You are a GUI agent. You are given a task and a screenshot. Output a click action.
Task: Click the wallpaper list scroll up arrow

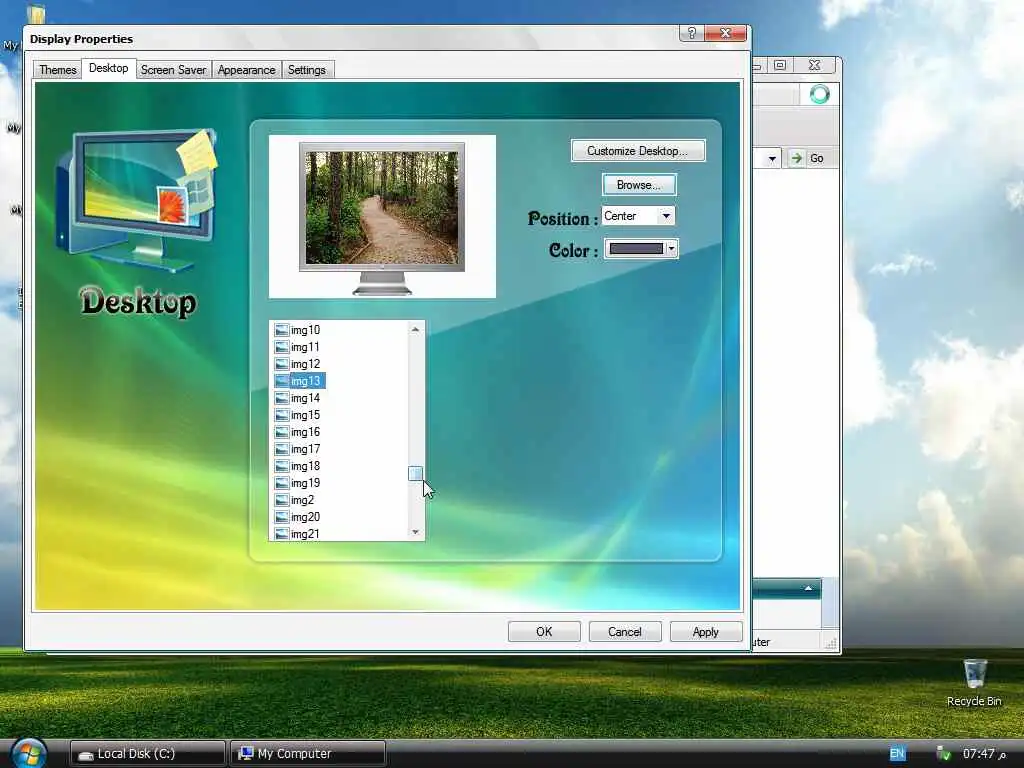[415, 329]
